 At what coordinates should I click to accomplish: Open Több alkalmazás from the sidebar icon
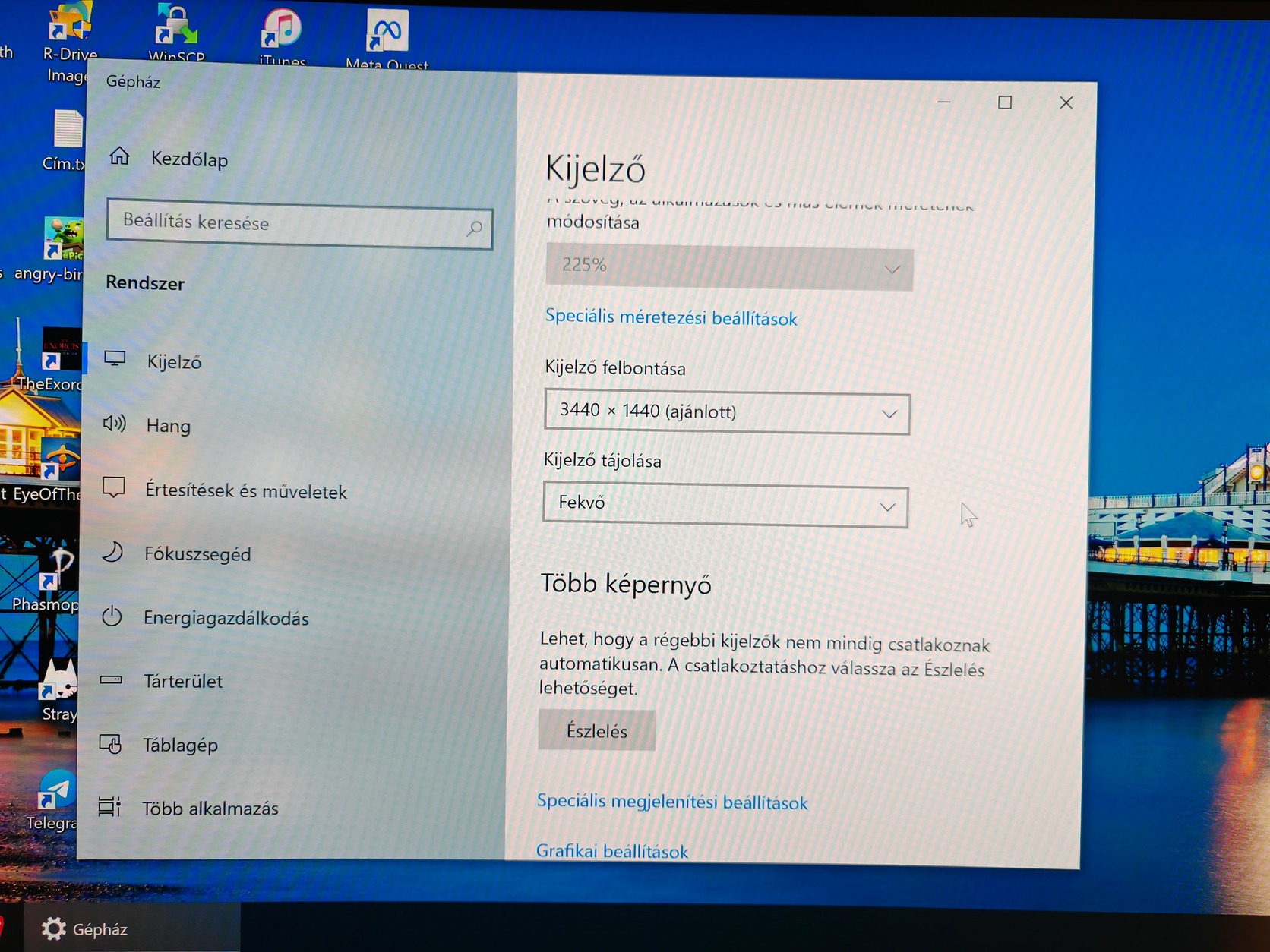(x=110, y=807)
